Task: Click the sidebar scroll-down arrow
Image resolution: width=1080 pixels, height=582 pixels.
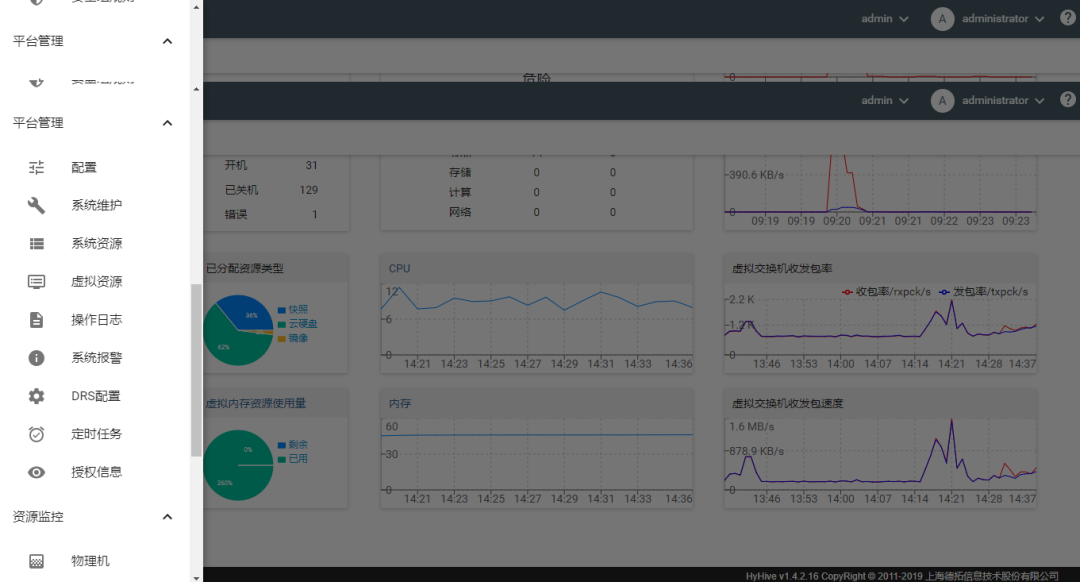Action: [196, 578]
